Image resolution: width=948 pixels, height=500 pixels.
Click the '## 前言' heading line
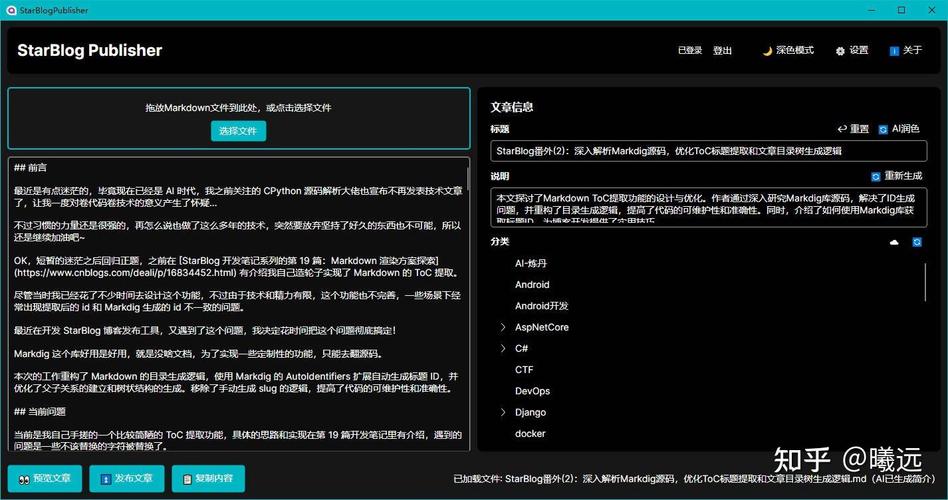(x=30, y=167)
